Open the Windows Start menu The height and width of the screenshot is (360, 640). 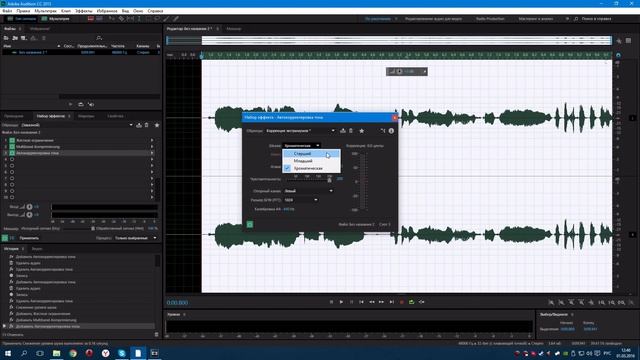tap(8, 353)
